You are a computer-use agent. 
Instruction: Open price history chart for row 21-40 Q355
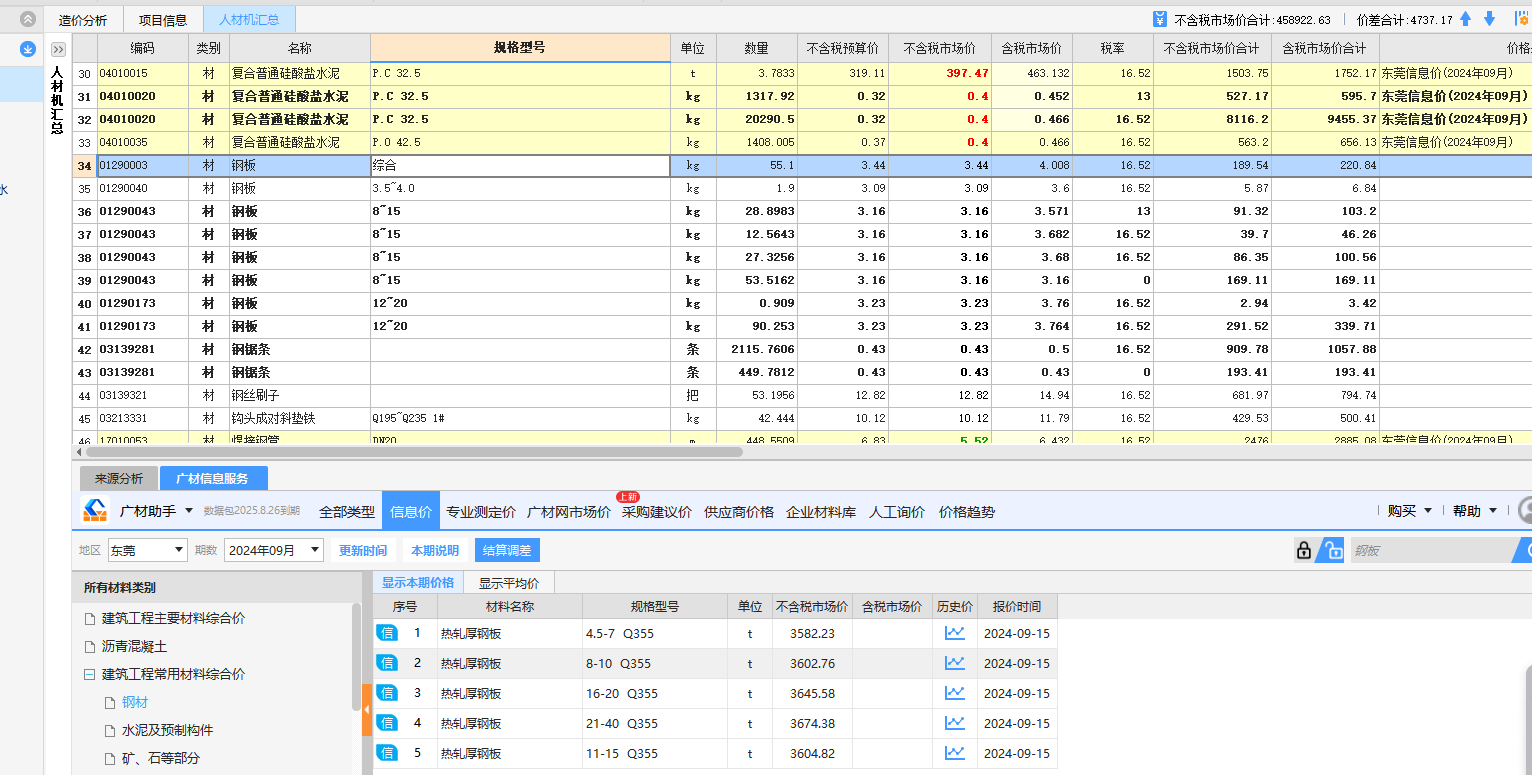coord(955,723)
